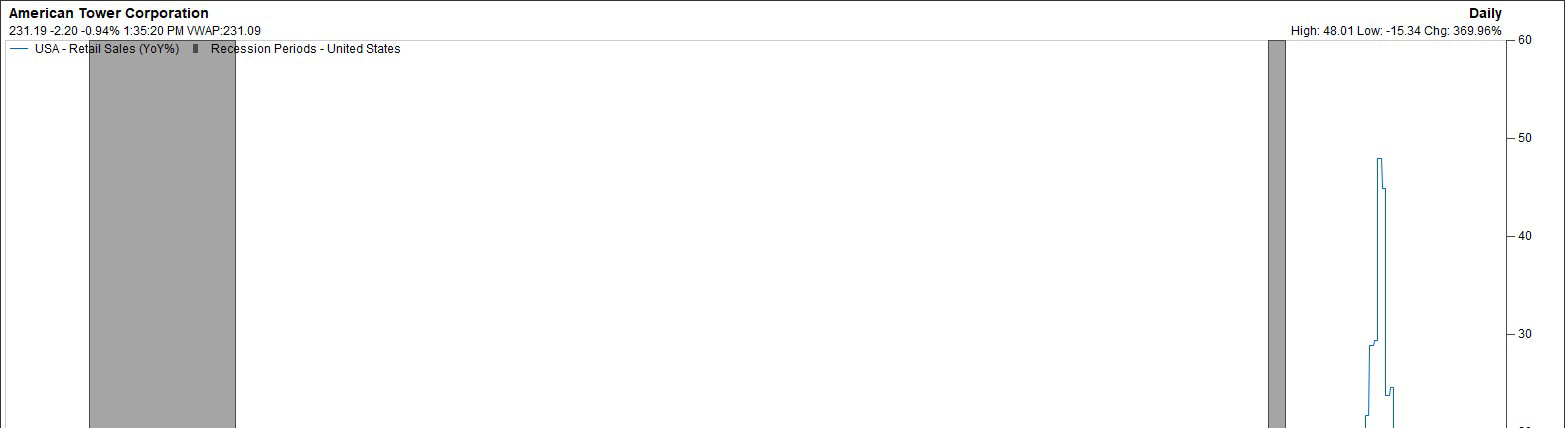Viewport: 1565px width, 428px height.
Task: Click the wide gray recession band on the left
Action: click(x=162, y=234)
